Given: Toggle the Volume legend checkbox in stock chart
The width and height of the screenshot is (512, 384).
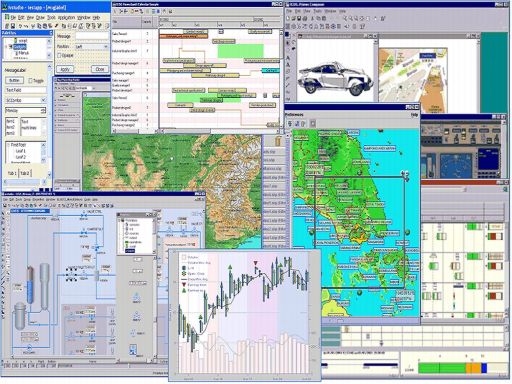Looking at the screenshot, I should 183,257.
